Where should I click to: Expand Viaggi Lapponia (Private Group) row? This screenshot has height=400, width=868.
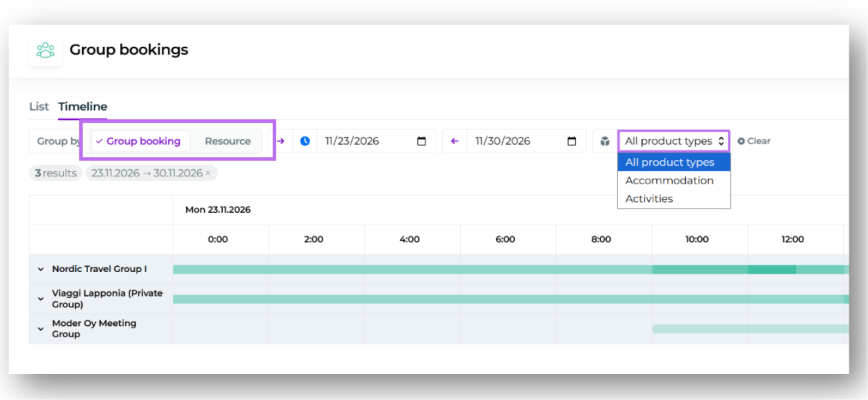point(40,299)
